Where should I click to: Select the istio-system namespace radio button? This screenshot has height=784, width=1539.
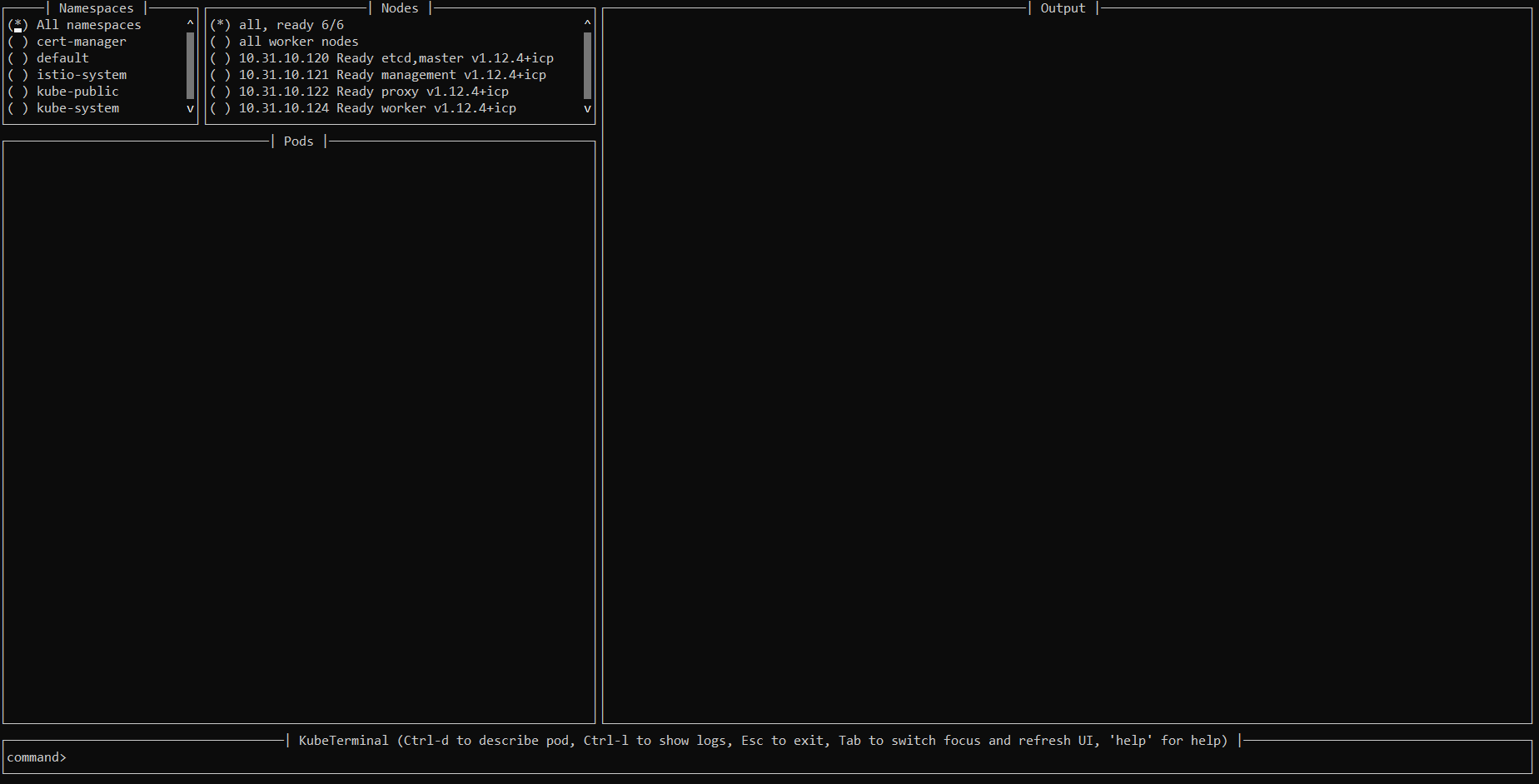tap(17, 75)
